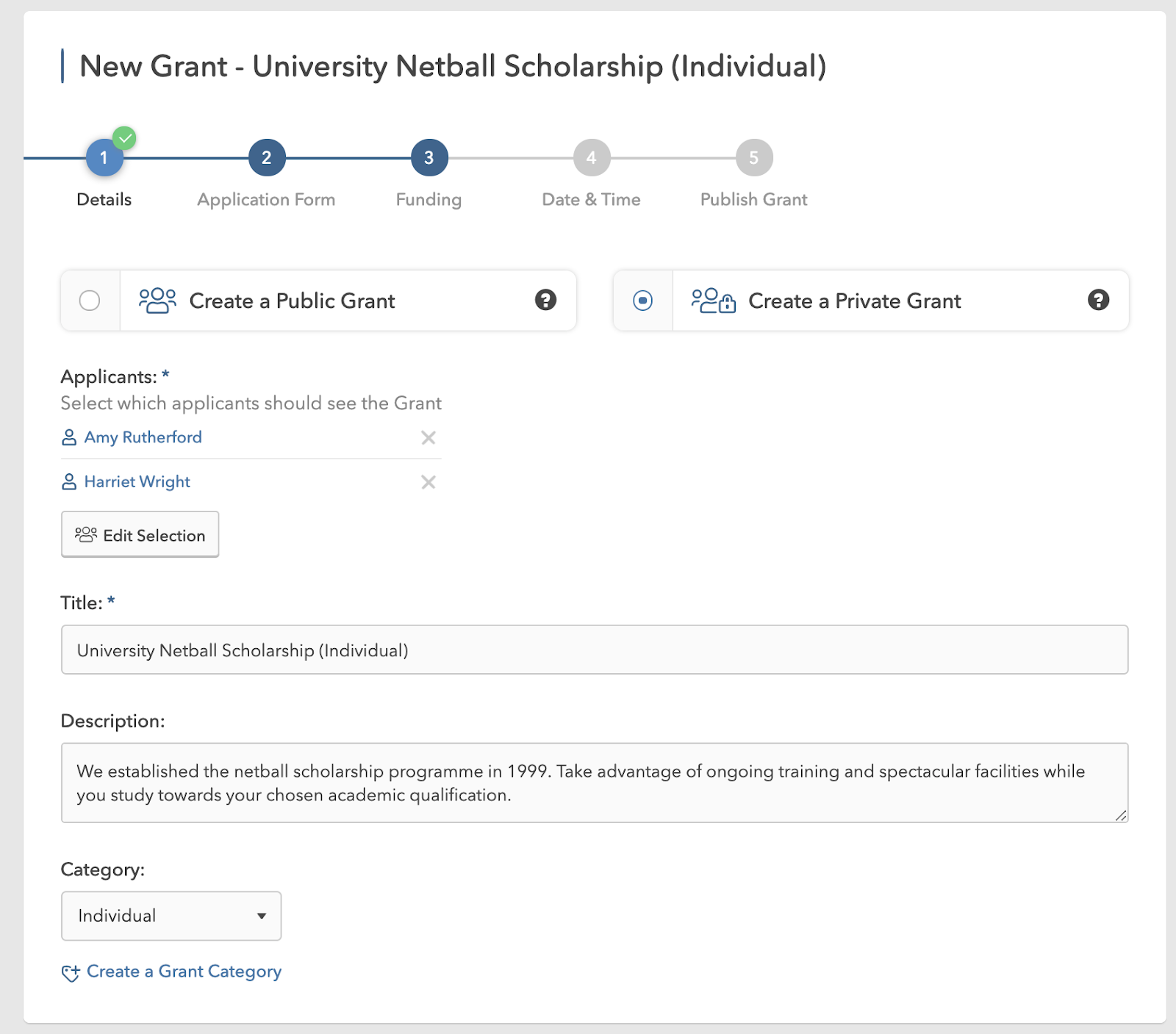Select the Create a Public Grant radio

click(90, 301)
